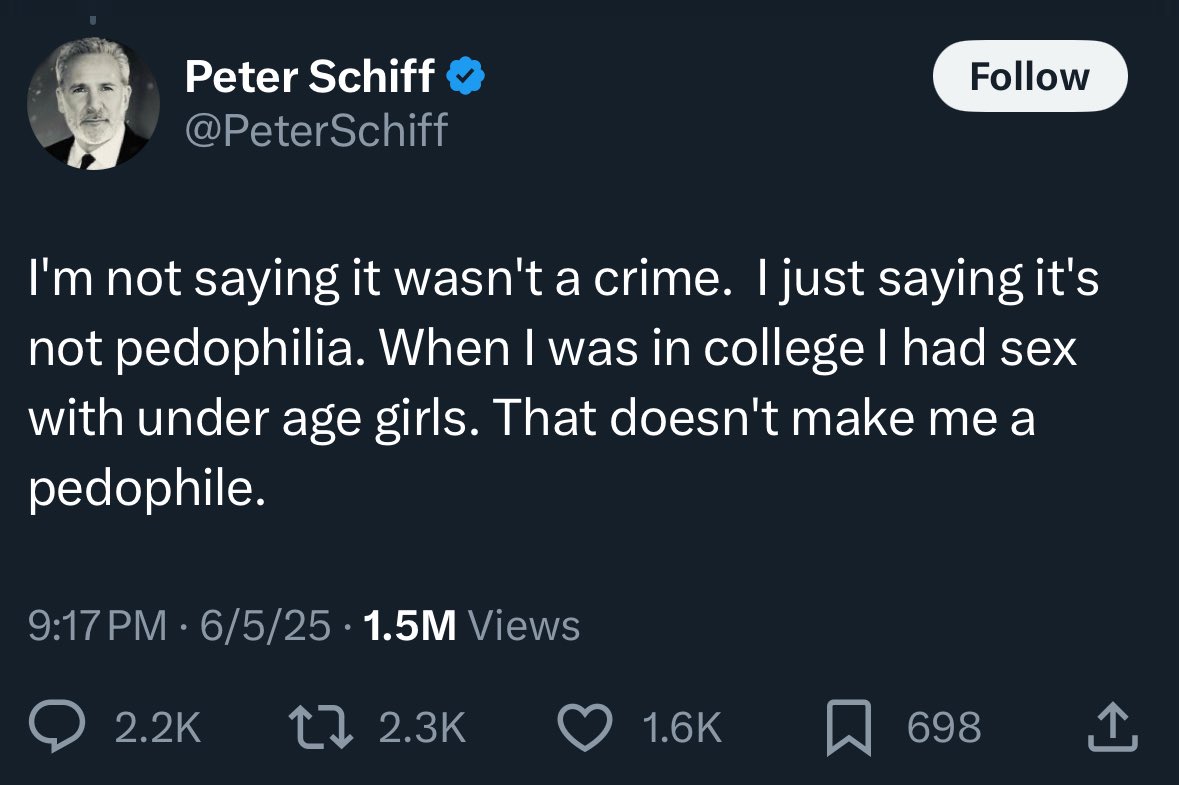The image size is (1179, 785).
Task: Follow the Peter Schiff account
Action: [1030, 76]
